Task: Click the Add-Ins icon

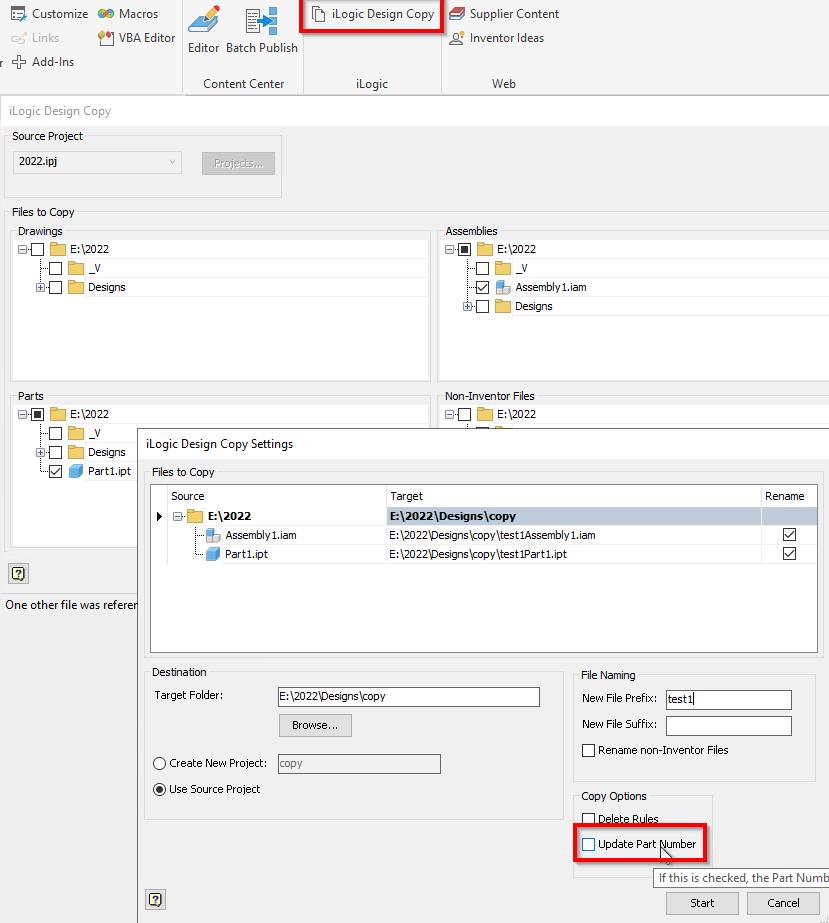Action: (44, 61)
